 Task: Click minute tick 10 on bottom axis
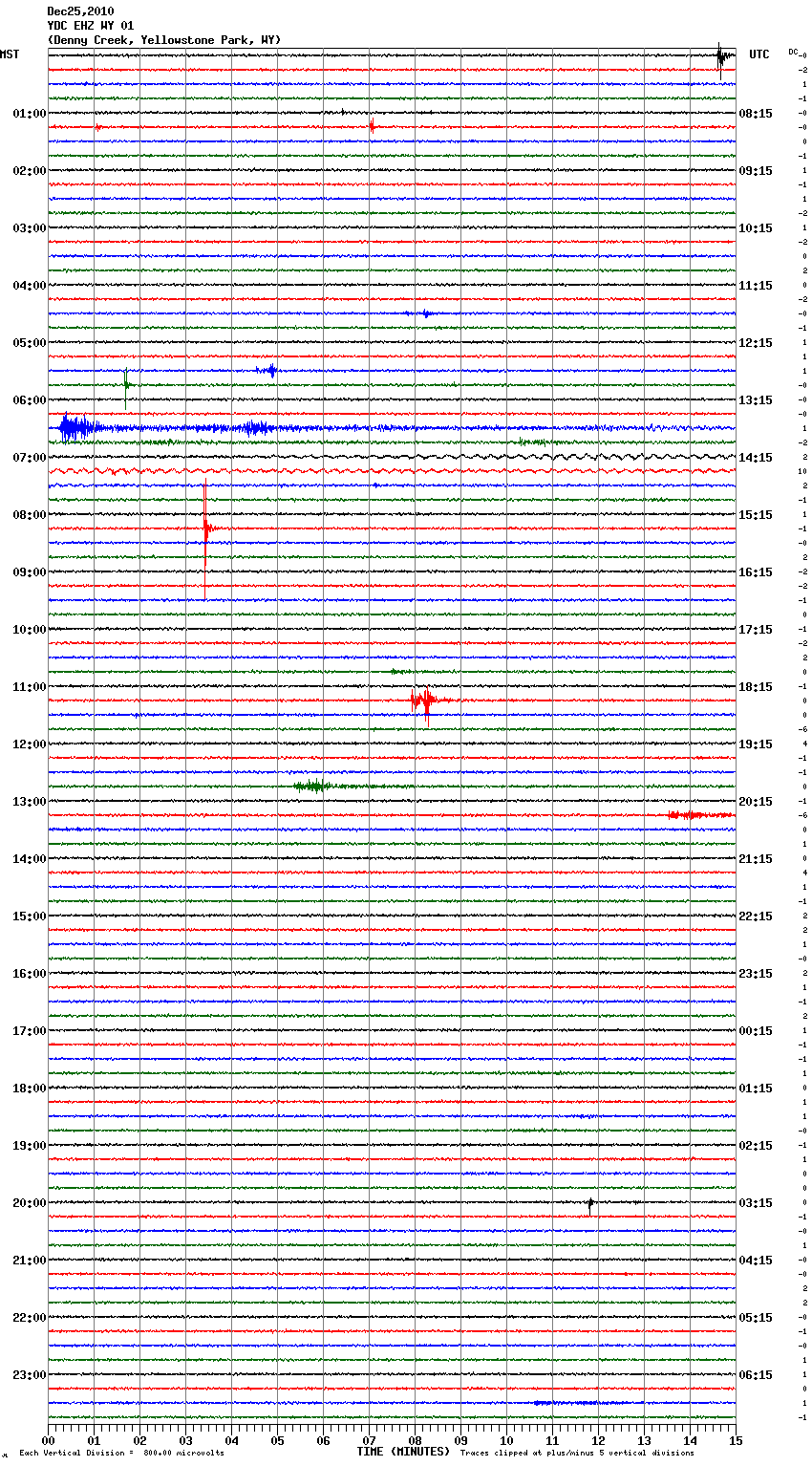(x=506, y=1440)
